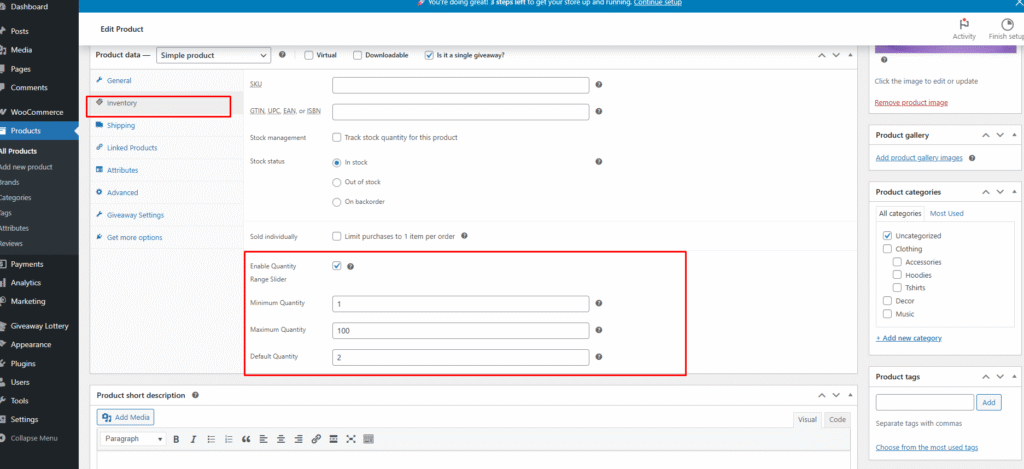Click help icon next to SKU field

coord(598,85)
